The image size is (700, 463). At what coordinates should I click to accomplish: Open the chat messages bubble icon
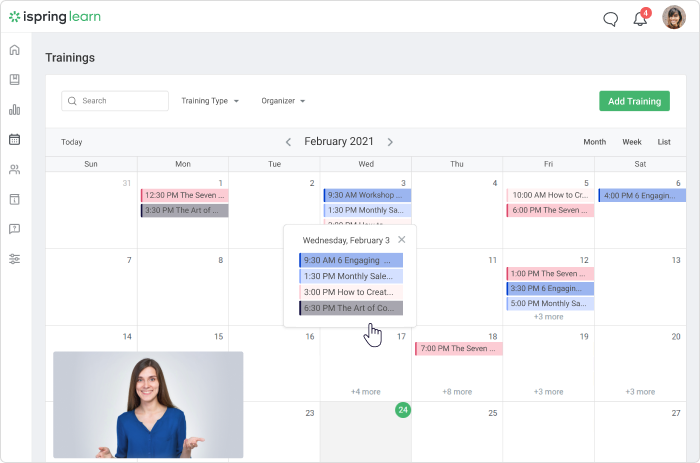coord(610,19)
